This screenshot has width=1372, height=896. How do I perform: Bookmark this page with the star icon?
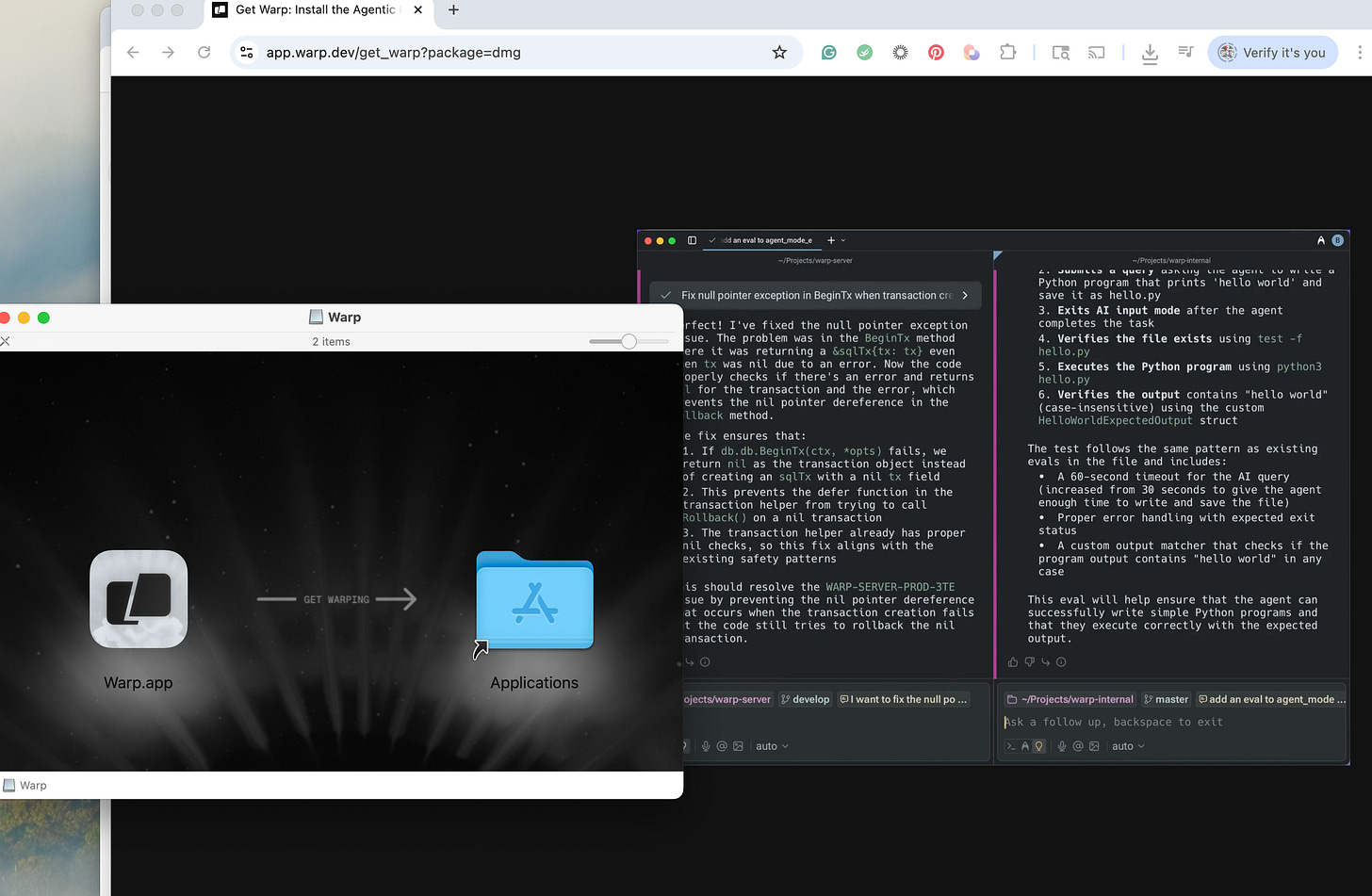[x=779, y=53]
